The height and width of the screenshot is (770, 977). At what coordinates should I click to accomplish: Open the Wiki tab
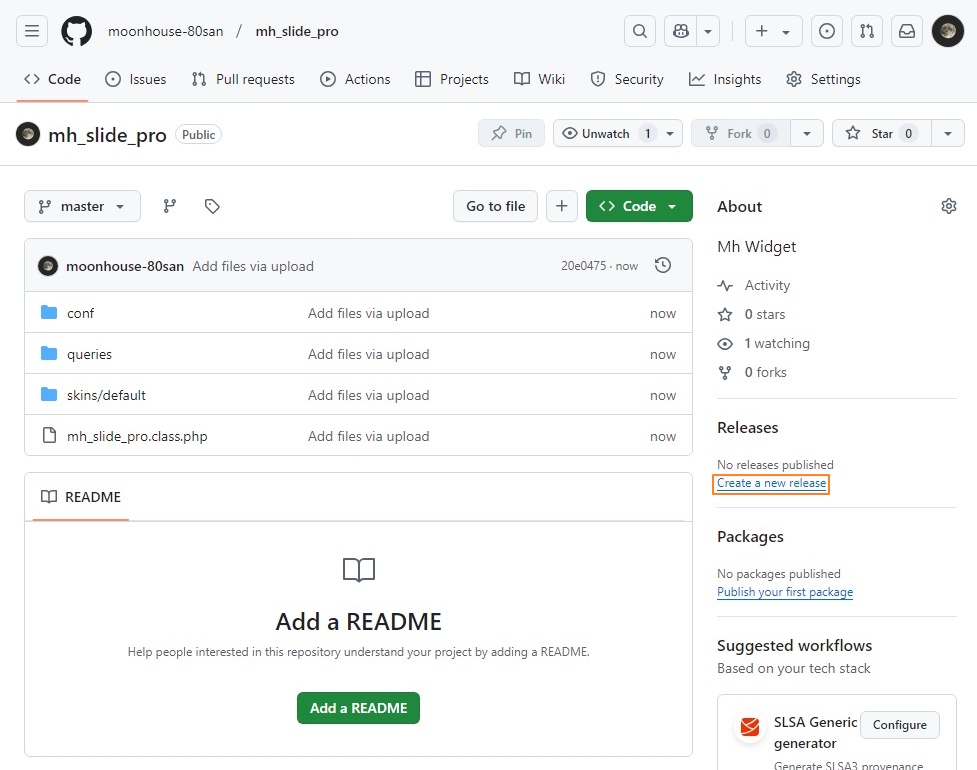[540, 79]
